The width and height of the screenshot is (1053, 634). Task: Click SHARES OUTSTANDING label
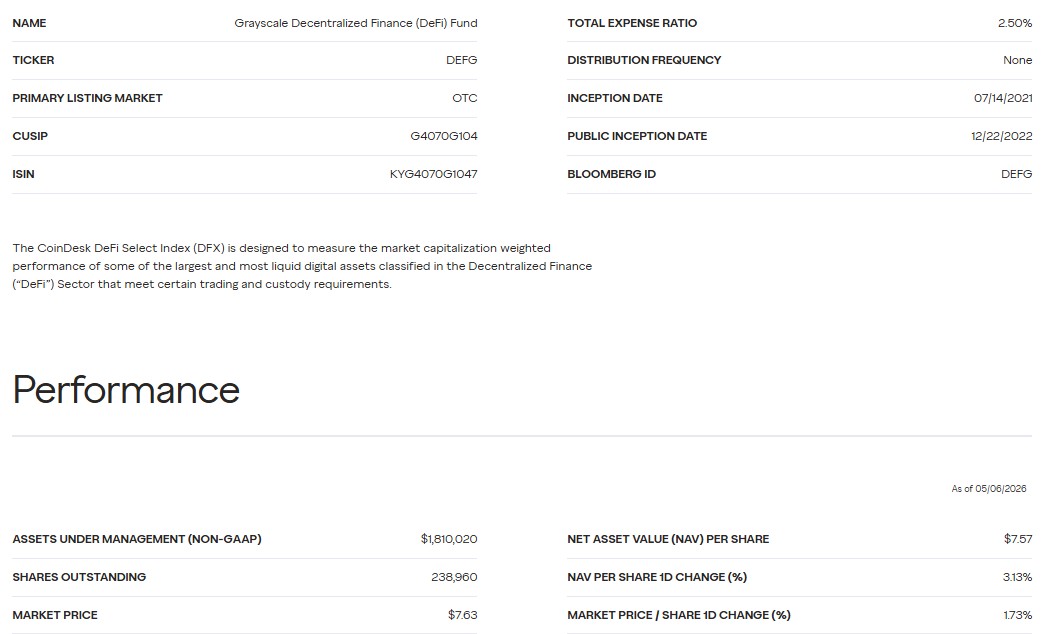(x=79, y=577)
